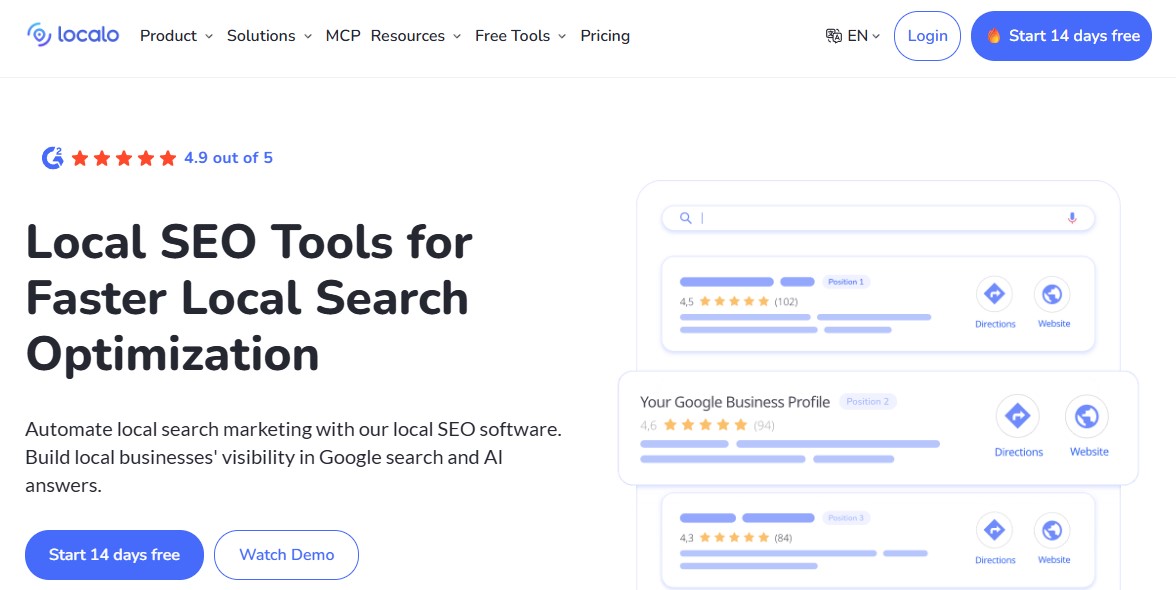Click the Watch Demo button
The image size is (1176, 590).
tap(286, 555)
